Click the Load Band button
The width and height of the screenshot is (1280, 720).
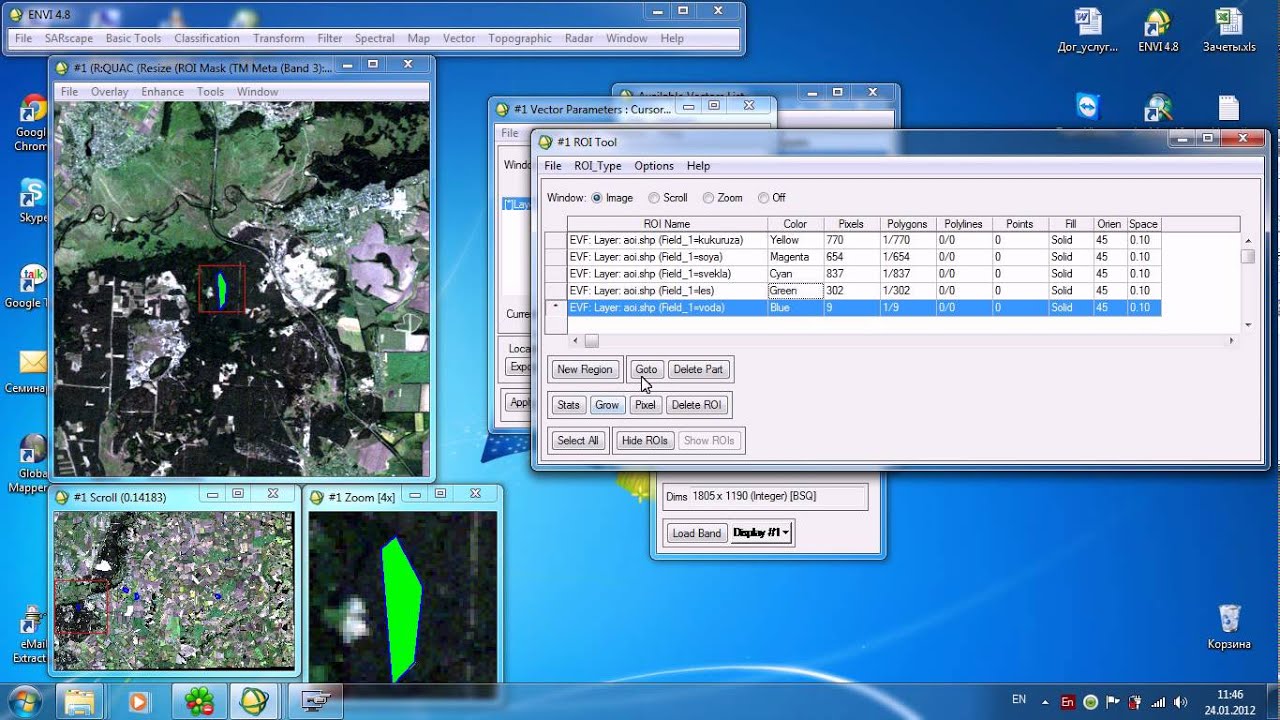tap(697, 533)
